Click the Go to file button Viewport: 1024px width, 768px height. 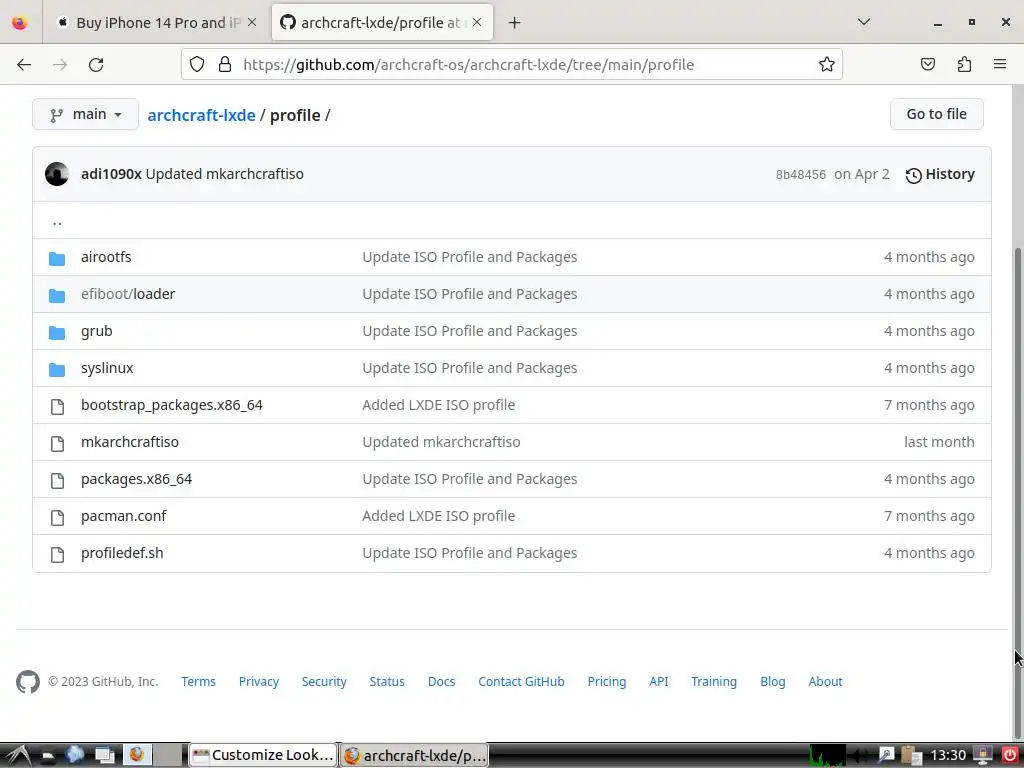point(936,114)
